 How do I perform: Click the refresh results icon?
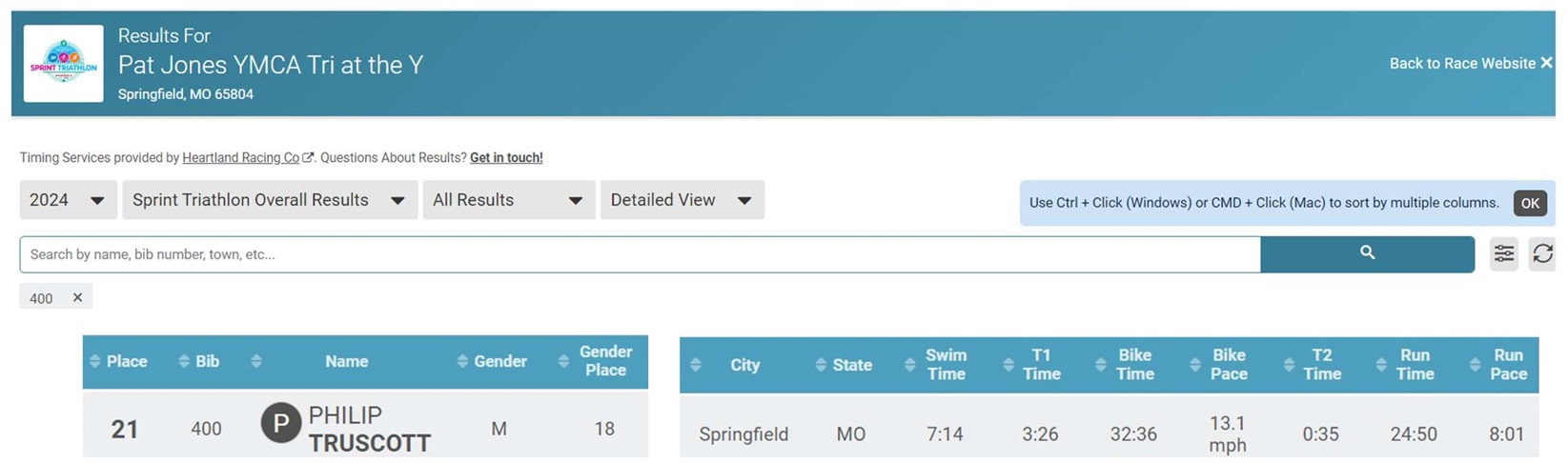(x=1541, y=253)
